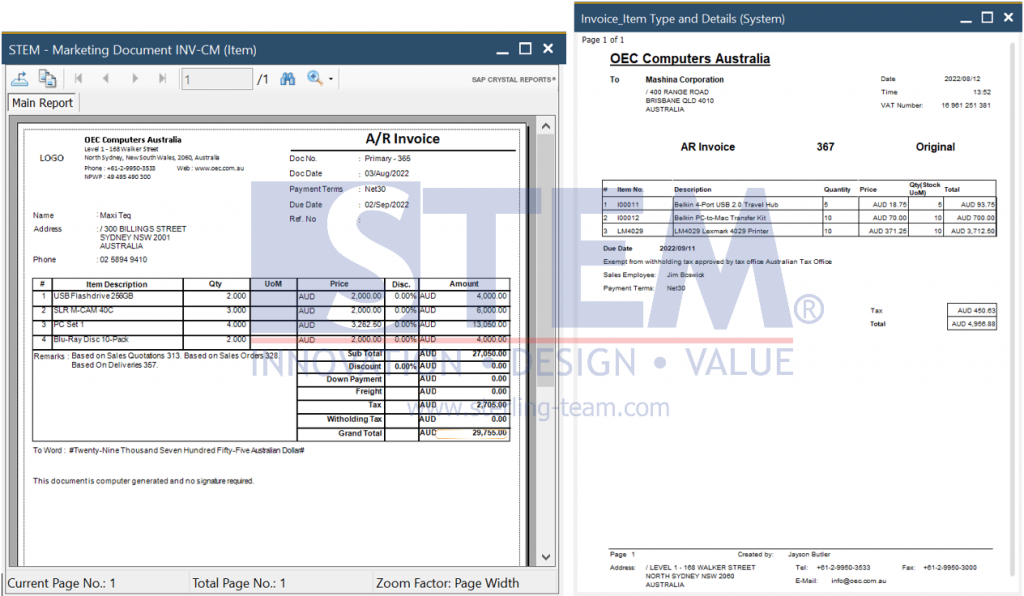Export the report using the export icon

pyautogui.click(x=21, y=78)
